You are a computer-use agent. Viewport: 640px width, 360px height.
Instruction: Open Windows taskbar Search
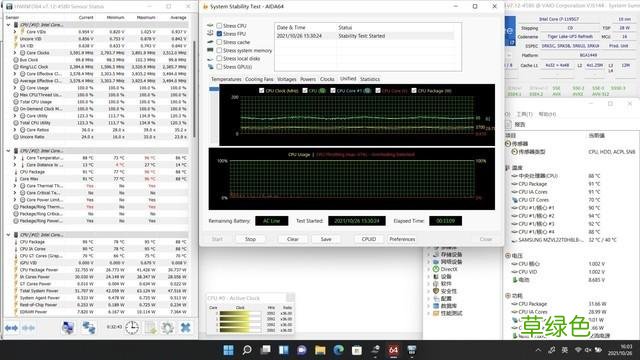(x=247, y=350)
